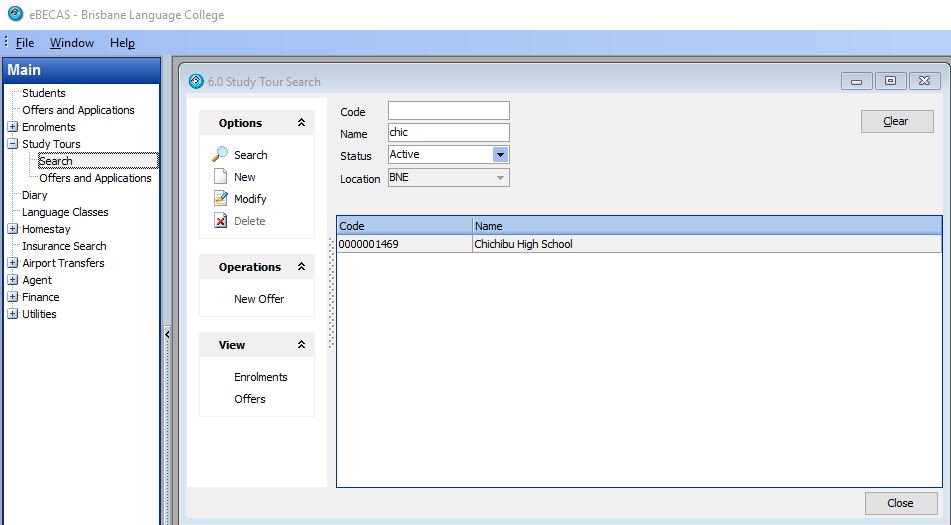Click the New document icon
Screen dimensions: 951x525
220,177
